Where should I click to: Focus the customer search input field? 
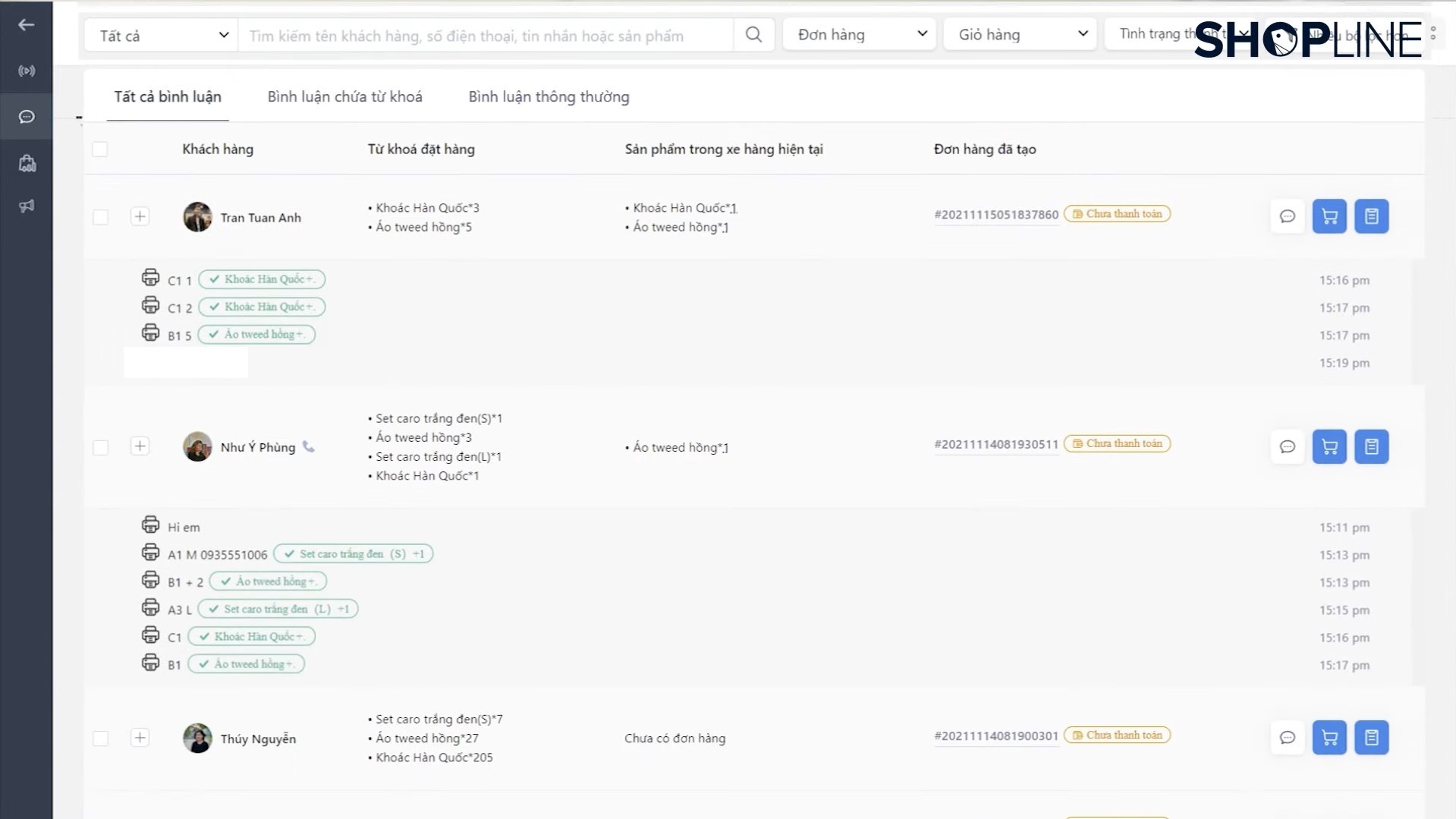click(x=486, y=36)
